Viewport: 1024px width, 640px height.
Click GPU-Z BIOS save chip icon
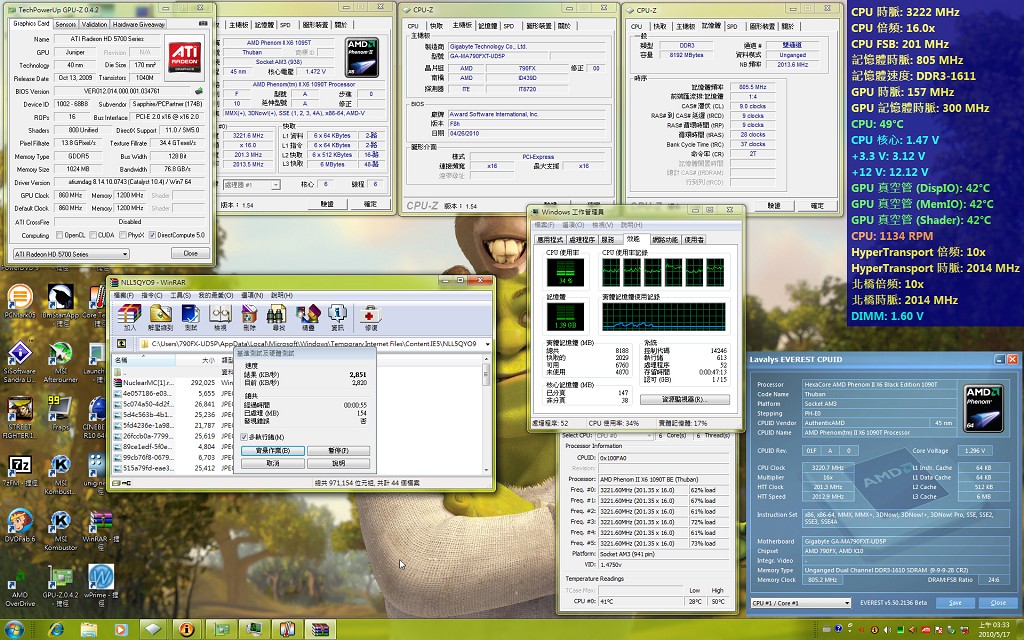point(199,91)
